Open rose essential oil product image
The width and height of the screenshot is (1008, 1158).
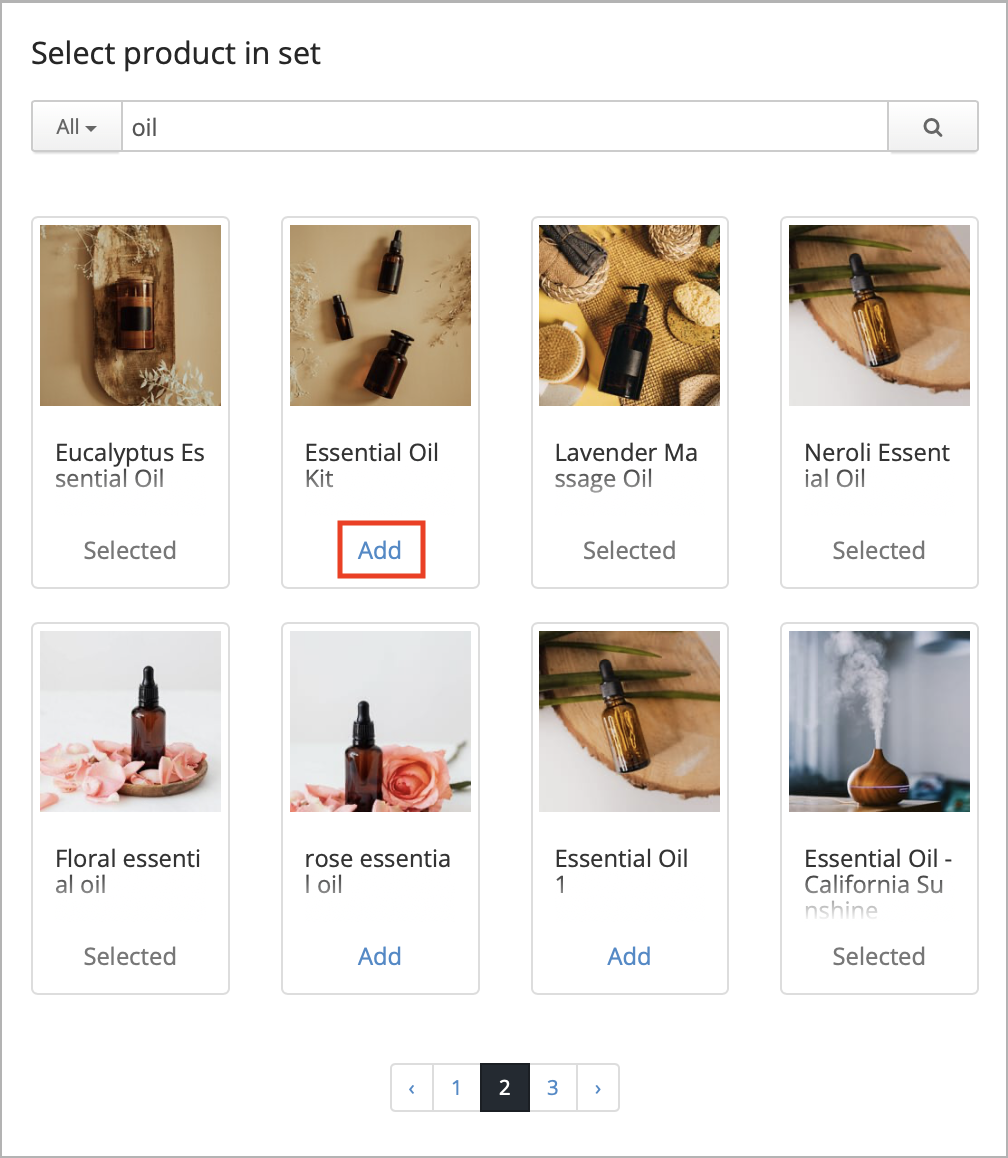[380, 722]
